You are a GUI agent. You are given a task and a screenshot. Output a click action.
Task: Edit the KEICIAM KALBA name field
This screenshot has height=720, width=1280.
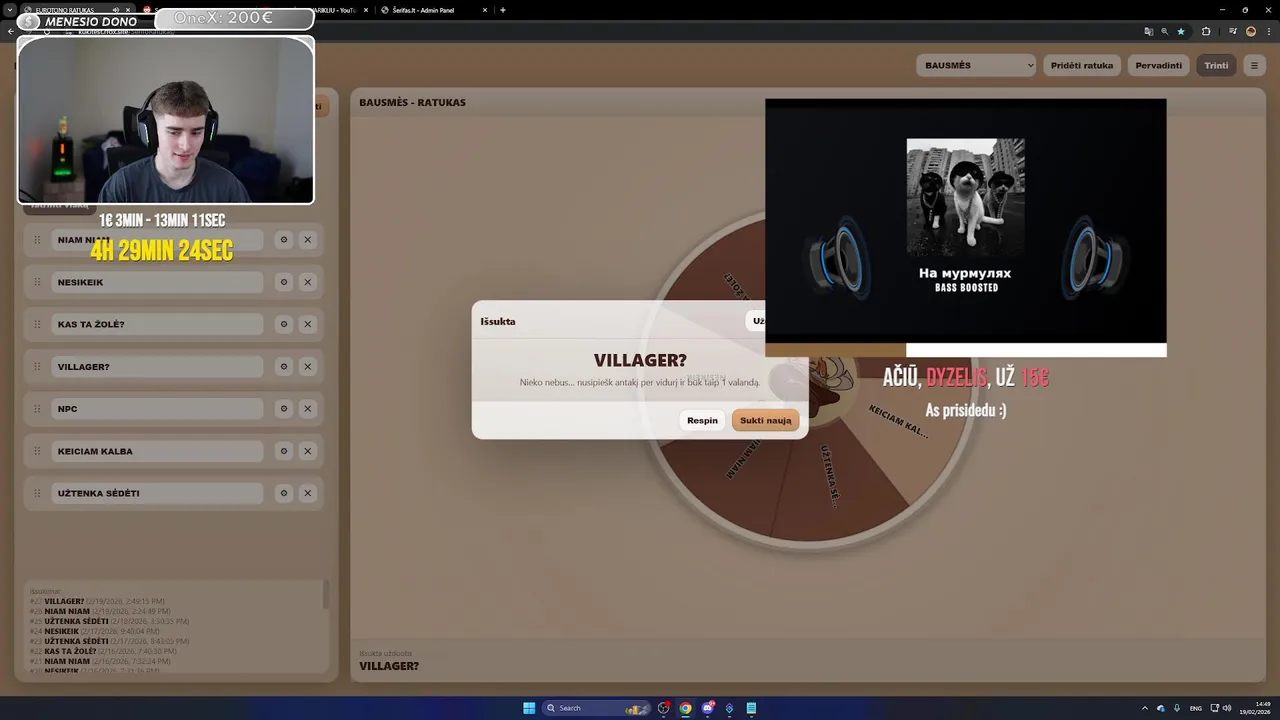tap(157, 451)
